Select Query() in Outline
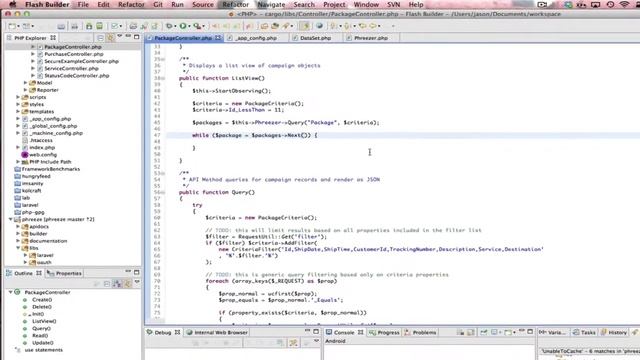The height and width of the screenshot is (360, 640). pos(42,328)
